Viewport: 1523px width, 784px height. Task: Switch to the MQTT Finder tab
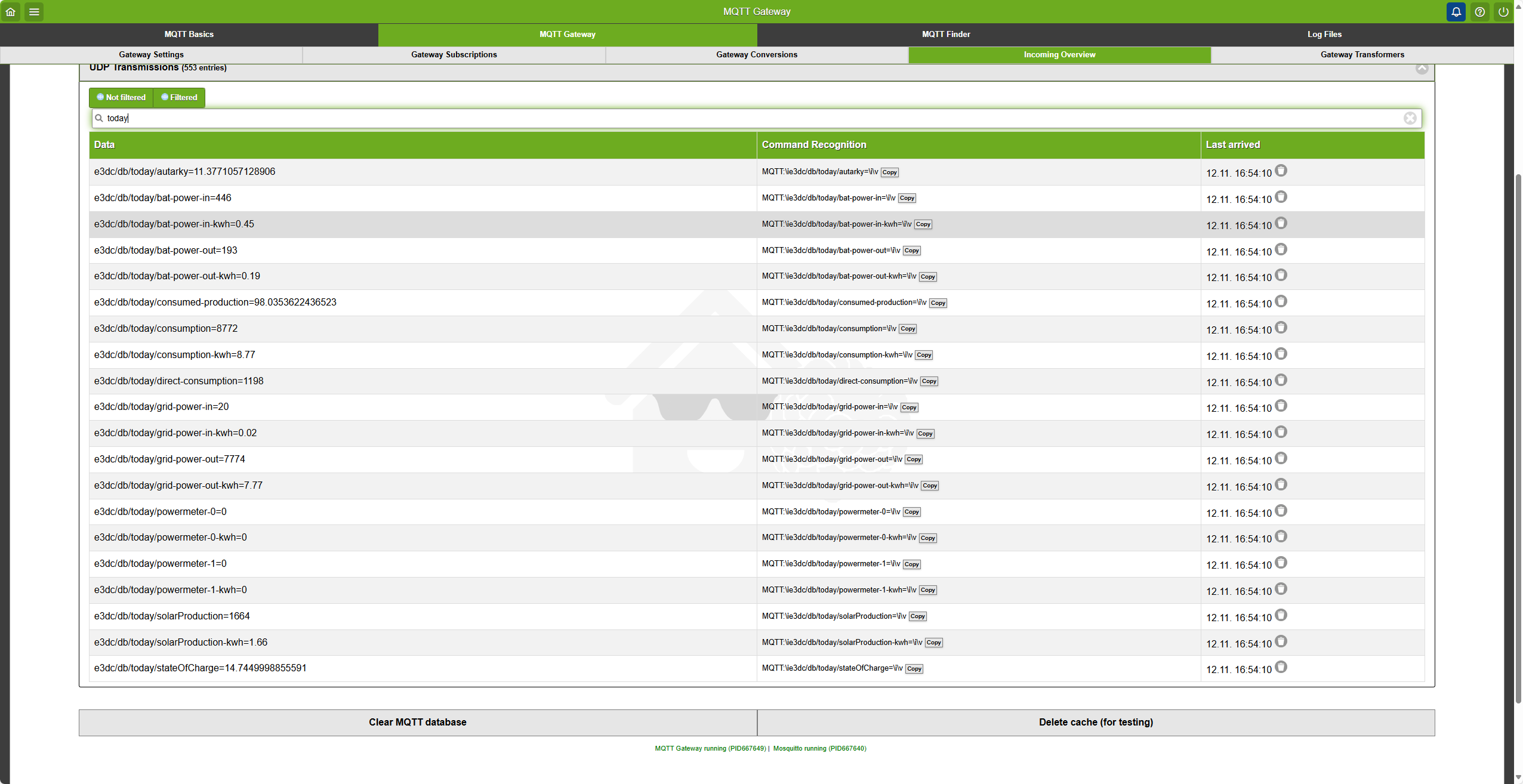946,34
